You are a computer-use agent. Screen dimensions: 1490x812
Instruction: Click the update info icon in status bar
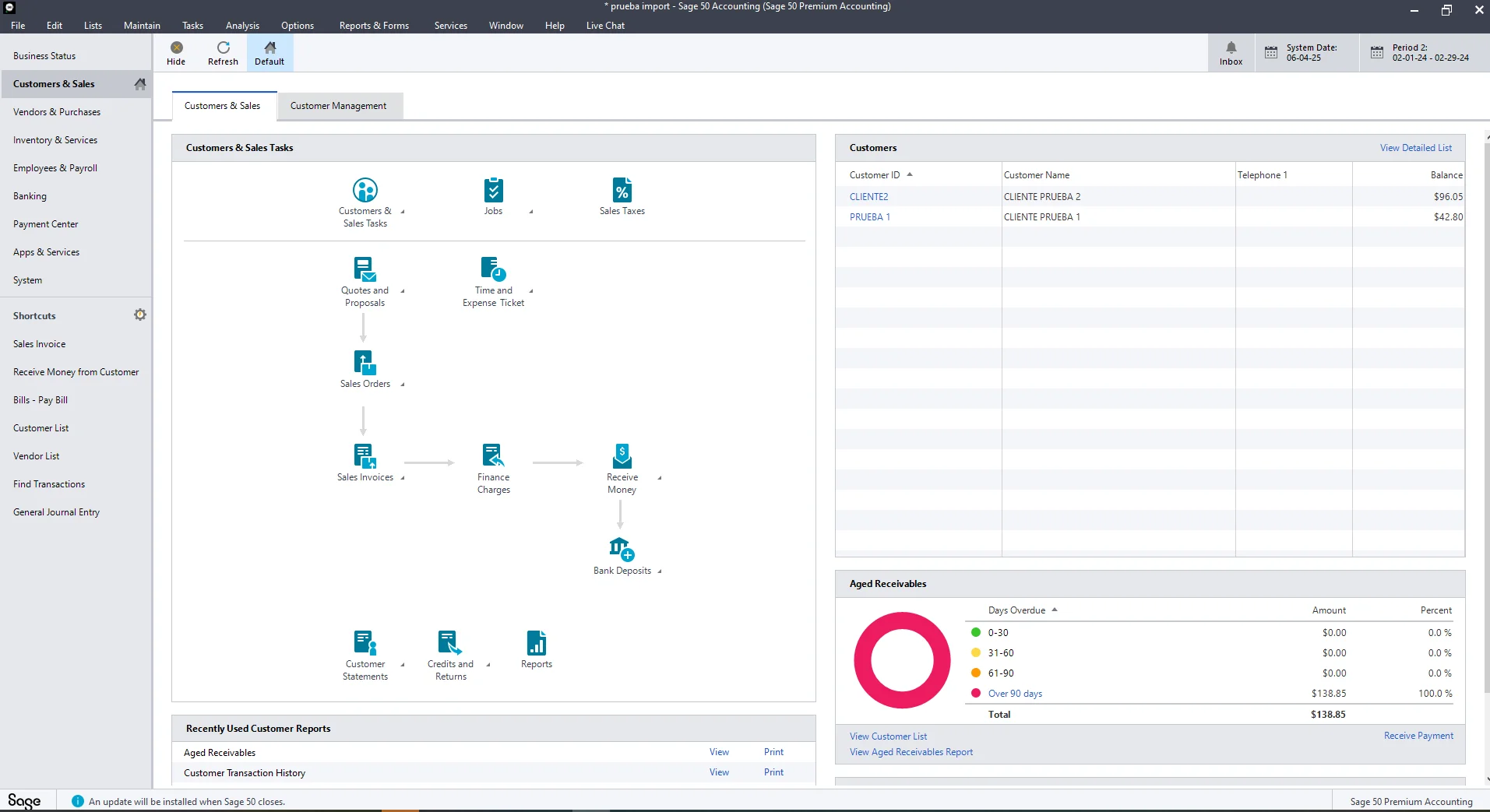click(x=77, y=801)
